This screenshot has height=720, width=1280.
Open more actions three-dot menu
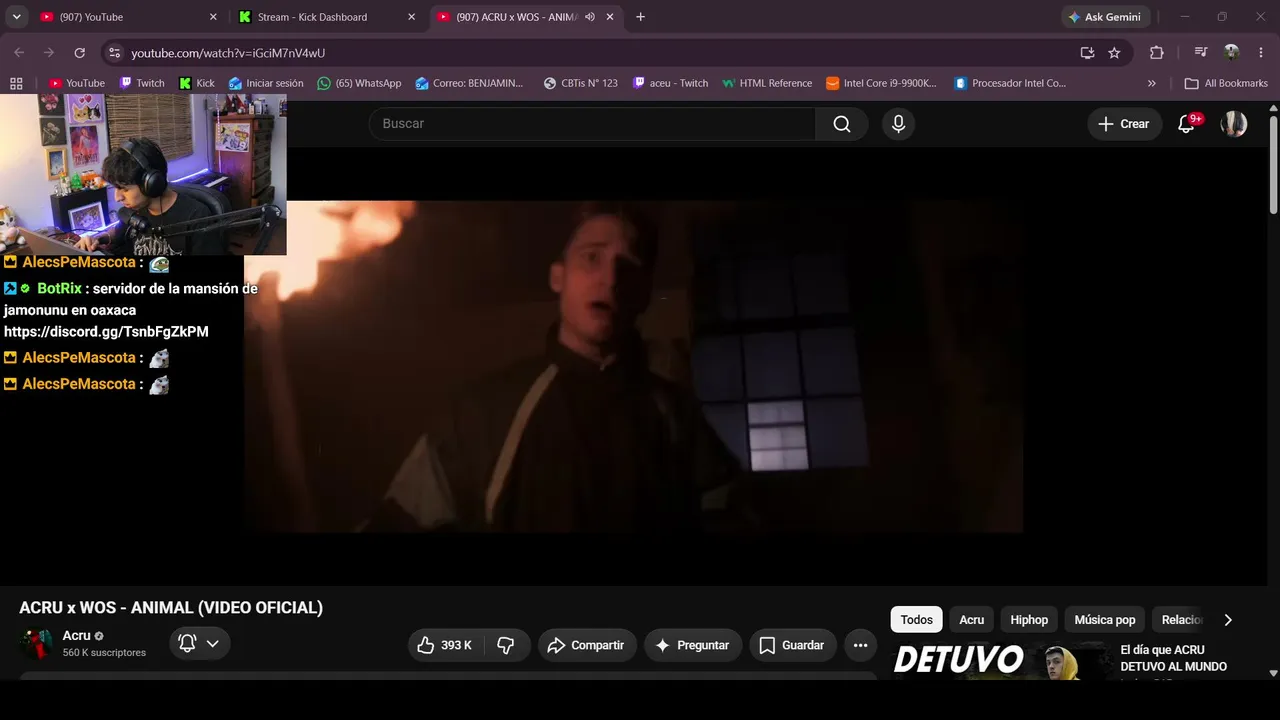[860, 645]
